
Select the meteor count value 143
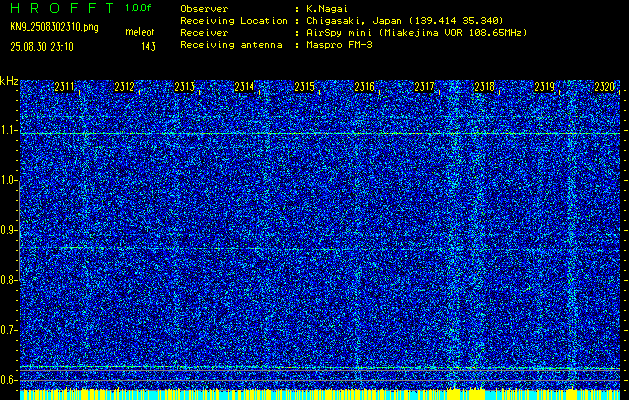[x=148, y=47]
